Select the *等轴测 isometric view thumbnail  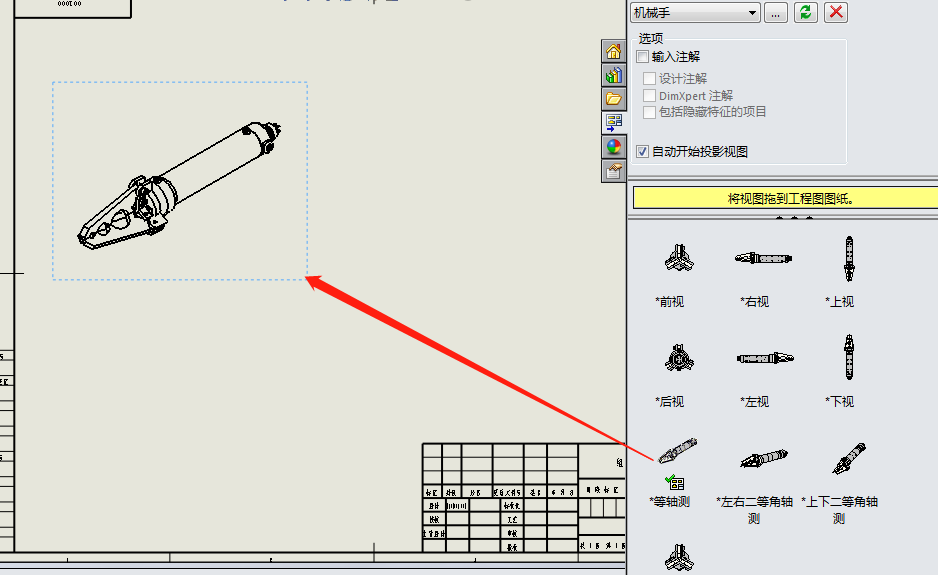point(677,451)
